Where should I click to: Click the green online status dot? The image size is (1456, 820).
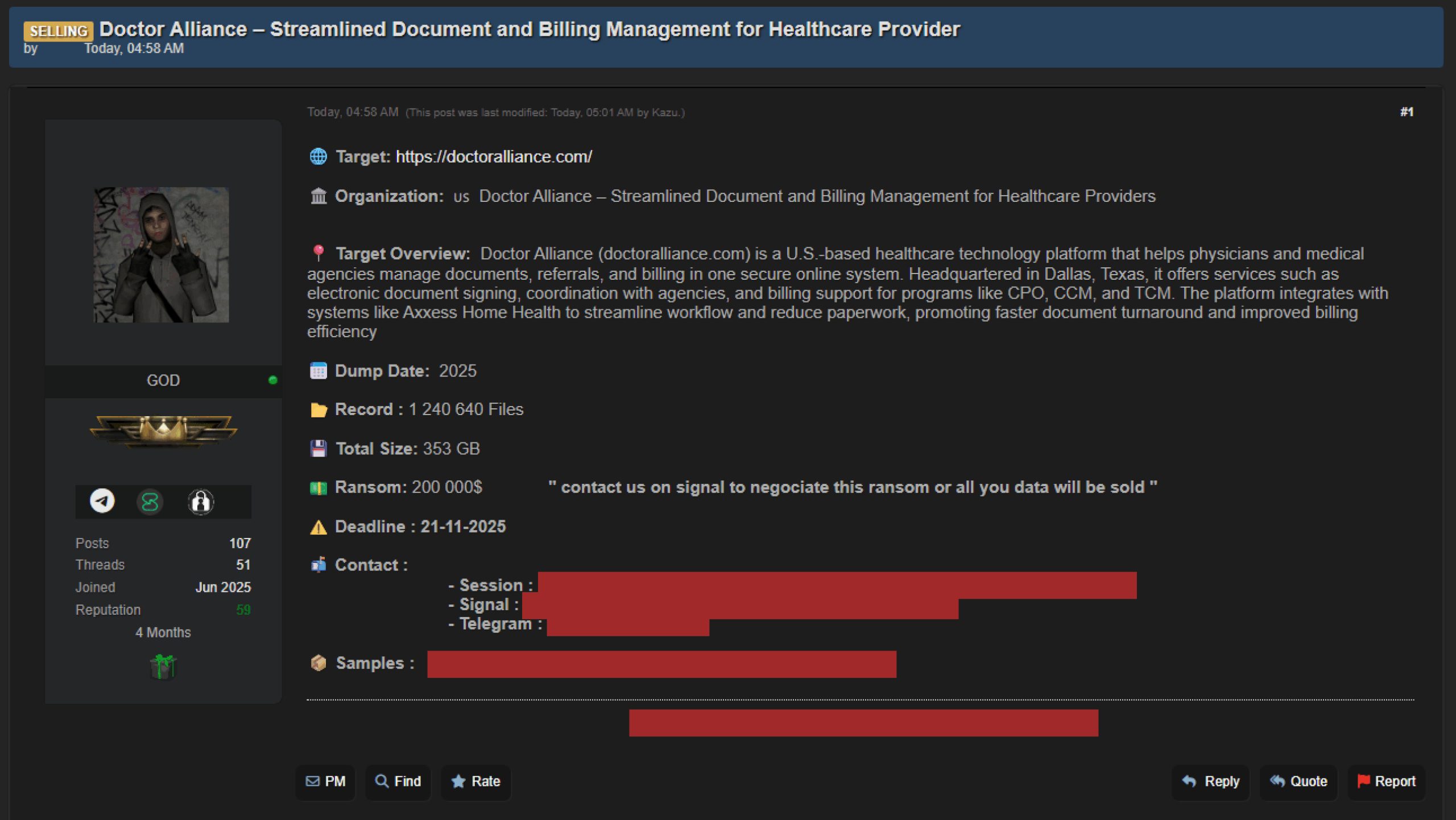pos(273,380)
